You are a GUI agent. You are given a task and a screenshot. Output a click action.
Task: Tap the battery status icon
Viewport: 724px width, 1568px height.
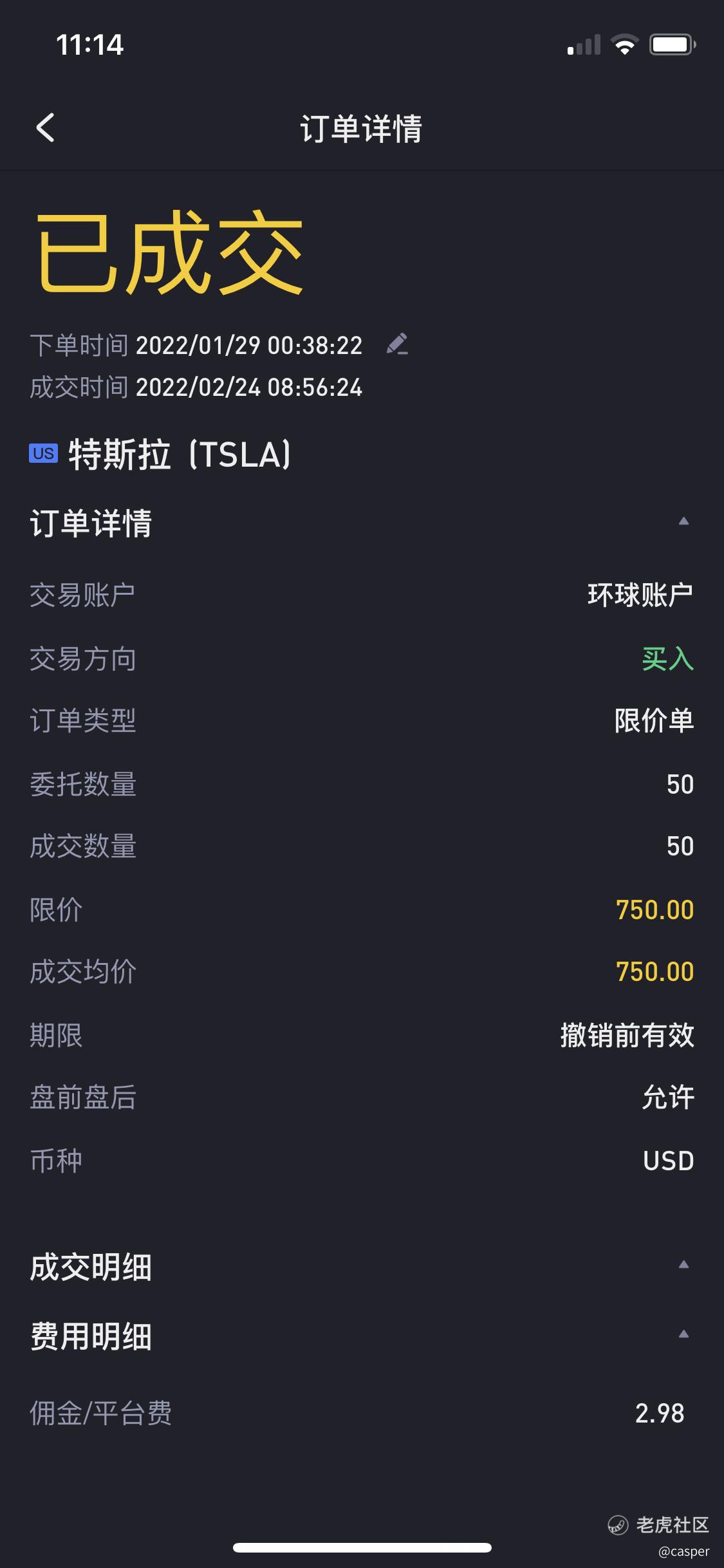point(673,44)
